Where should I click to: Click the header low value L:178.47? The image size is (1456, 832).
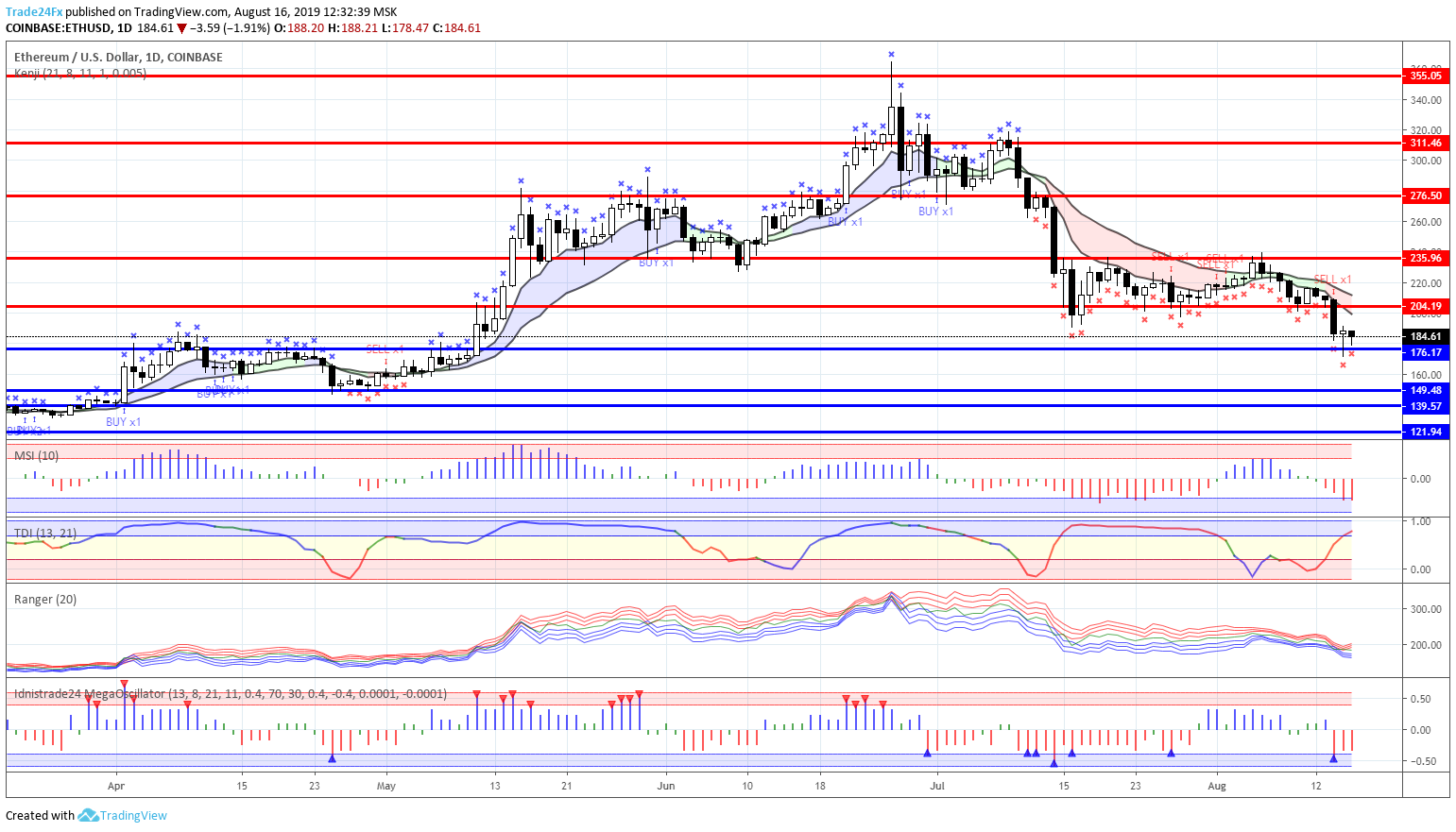point(404,28)
